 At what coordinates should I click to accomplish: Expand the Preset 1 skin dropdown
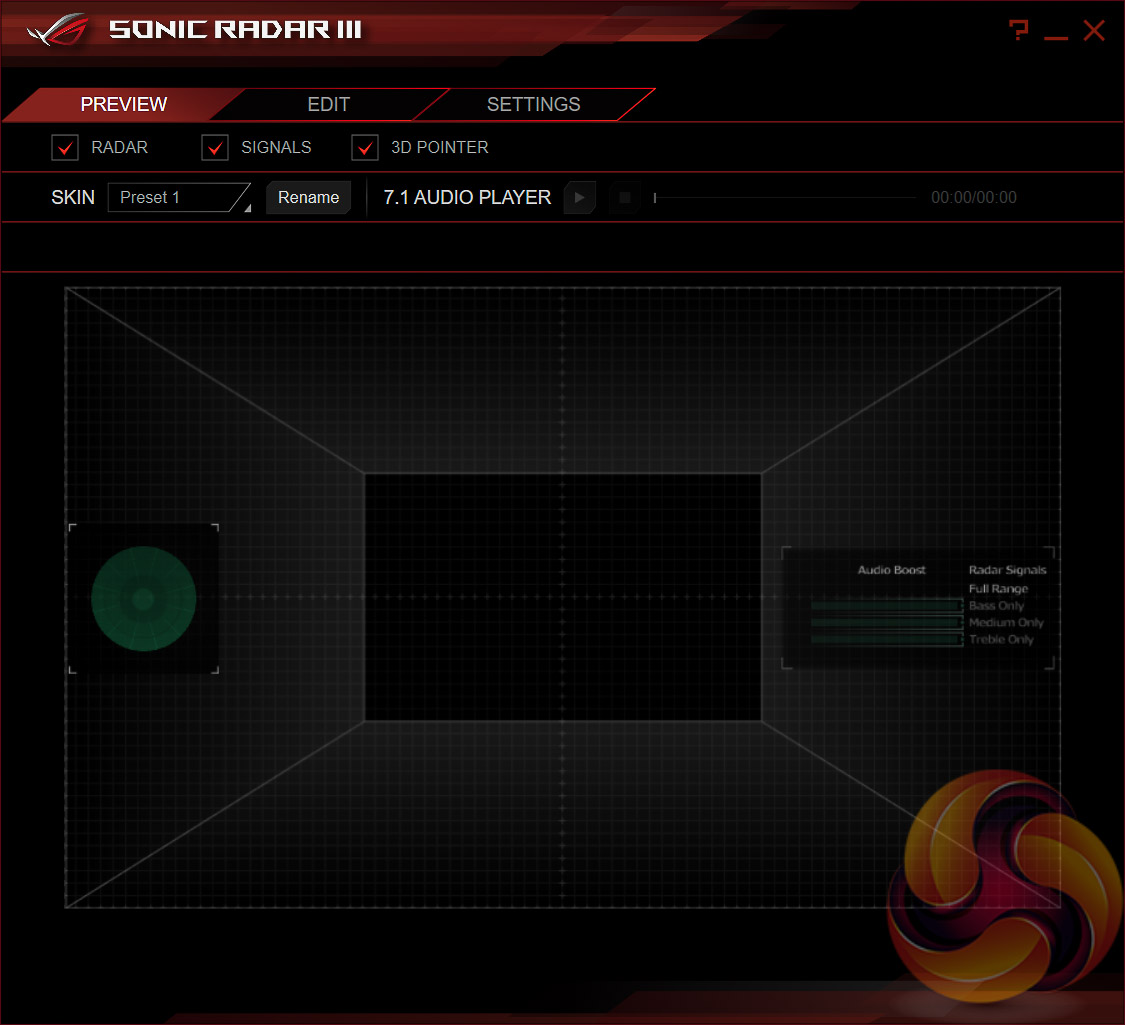(x=179, y=197)
